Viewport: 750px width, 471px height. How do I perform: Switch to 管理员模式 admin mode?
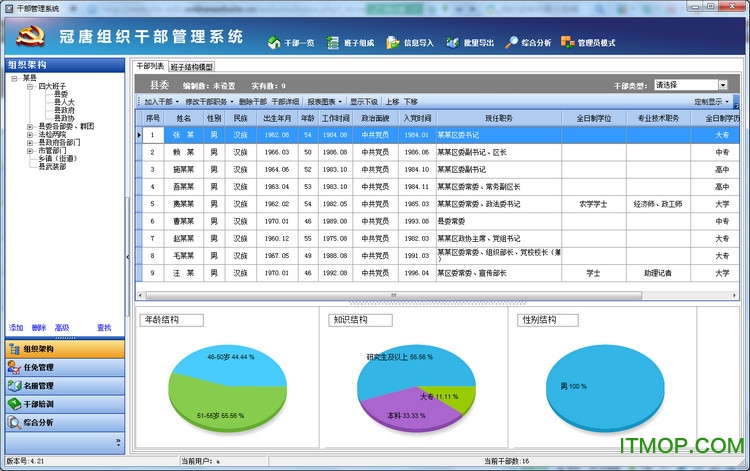pyautogui.click(x=588, y=43)
